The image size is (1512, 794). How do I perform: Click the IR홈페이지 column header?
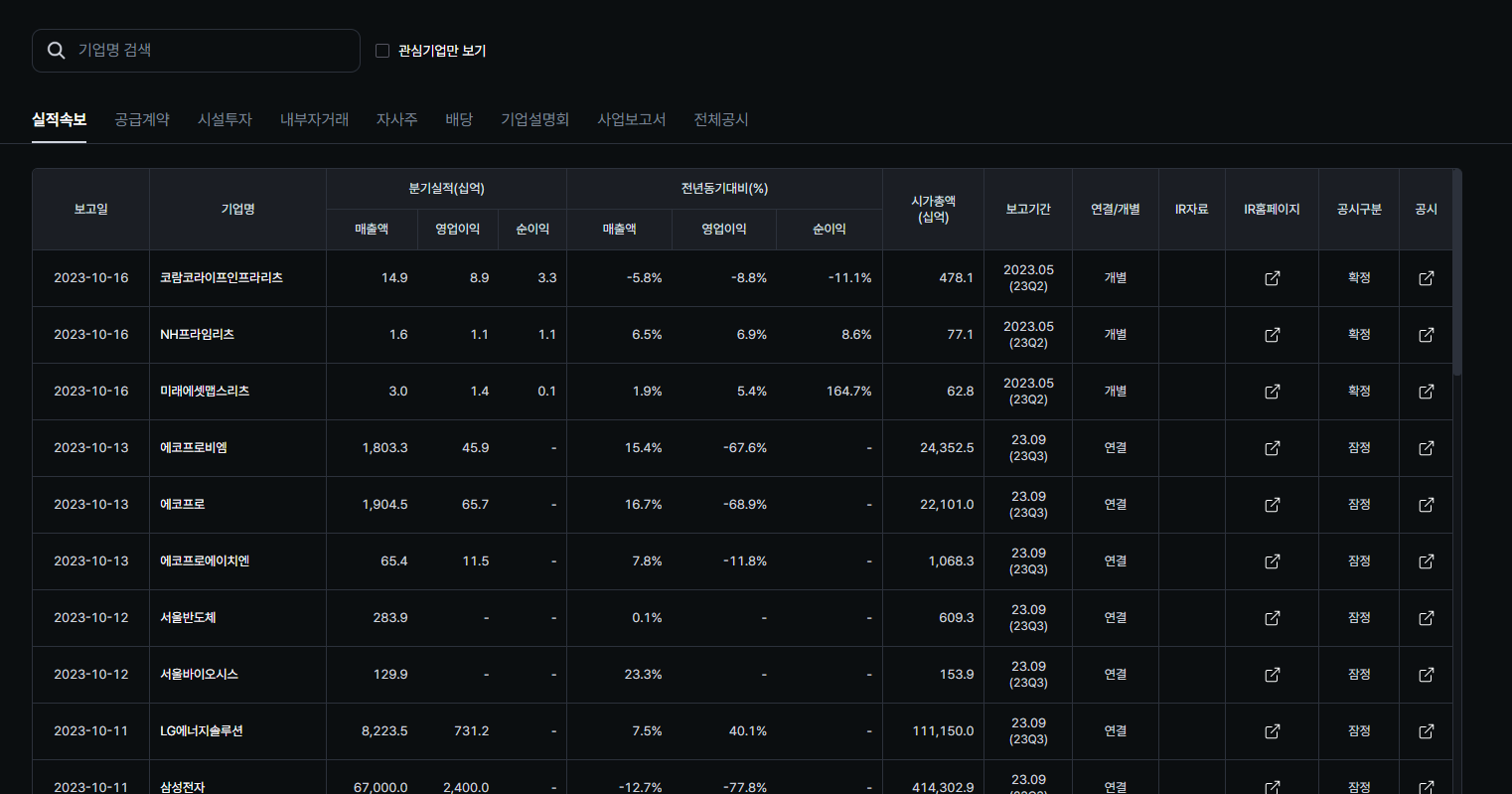click(1272, 210)
